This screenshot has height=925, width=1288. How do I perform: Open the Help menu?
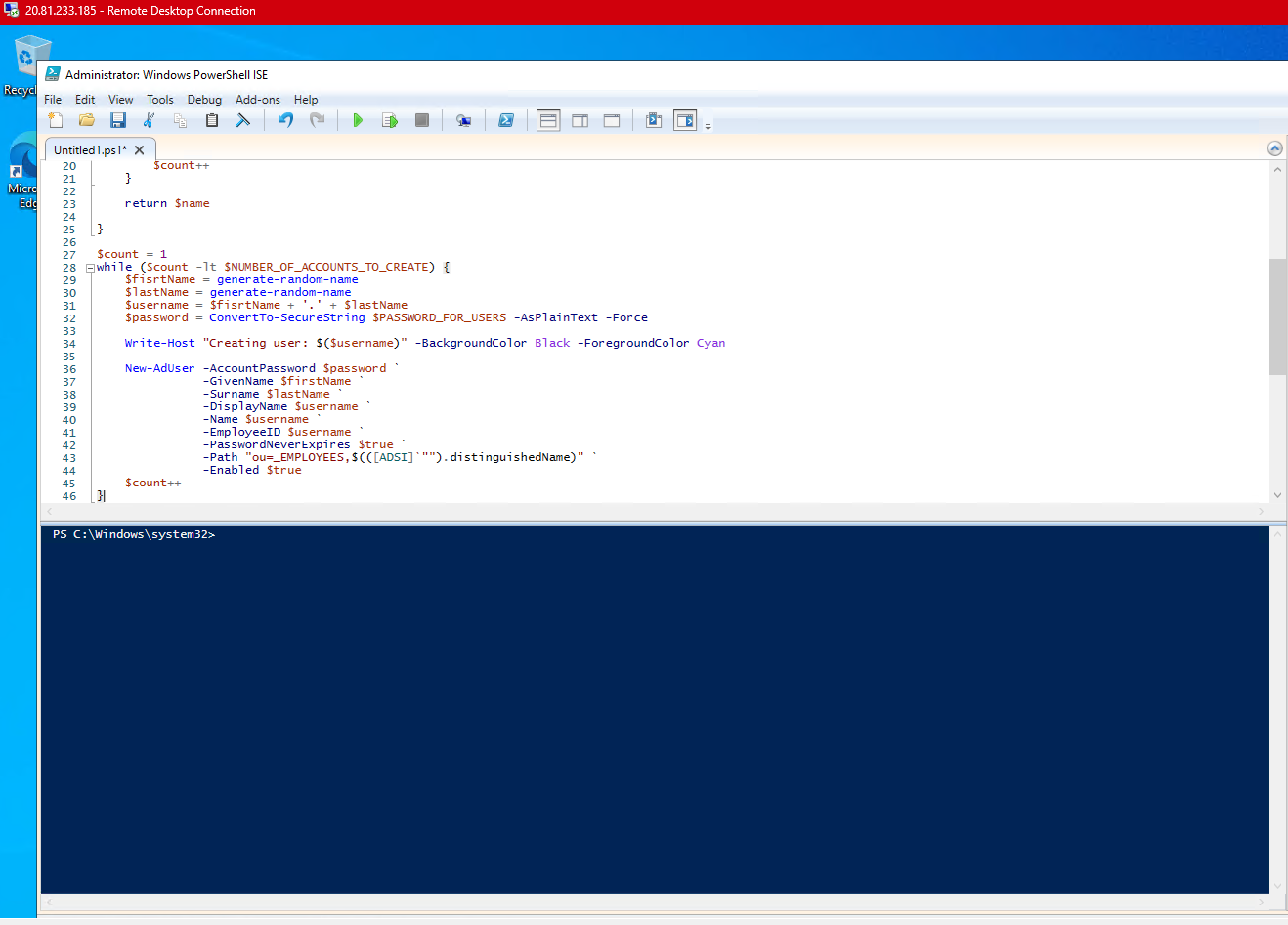[306, 100]
